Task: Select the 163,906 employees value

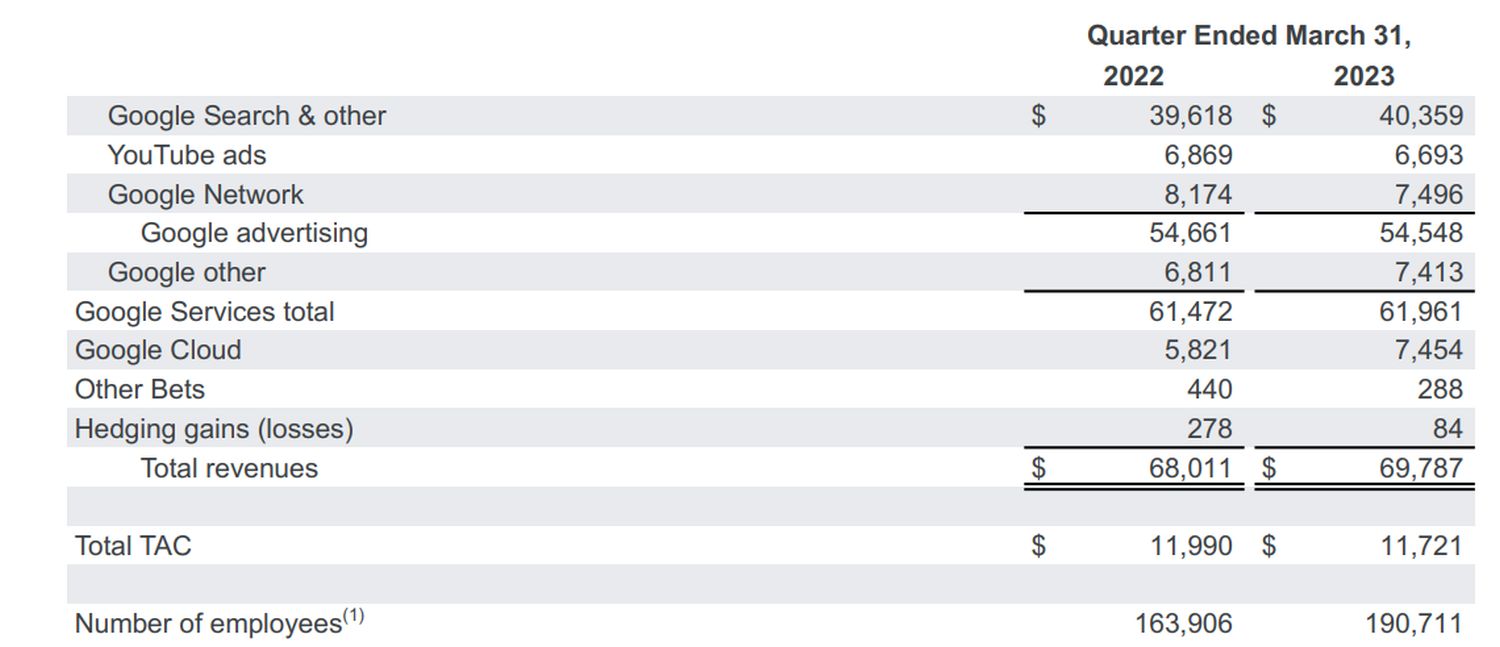Action: coord(1183,624)
